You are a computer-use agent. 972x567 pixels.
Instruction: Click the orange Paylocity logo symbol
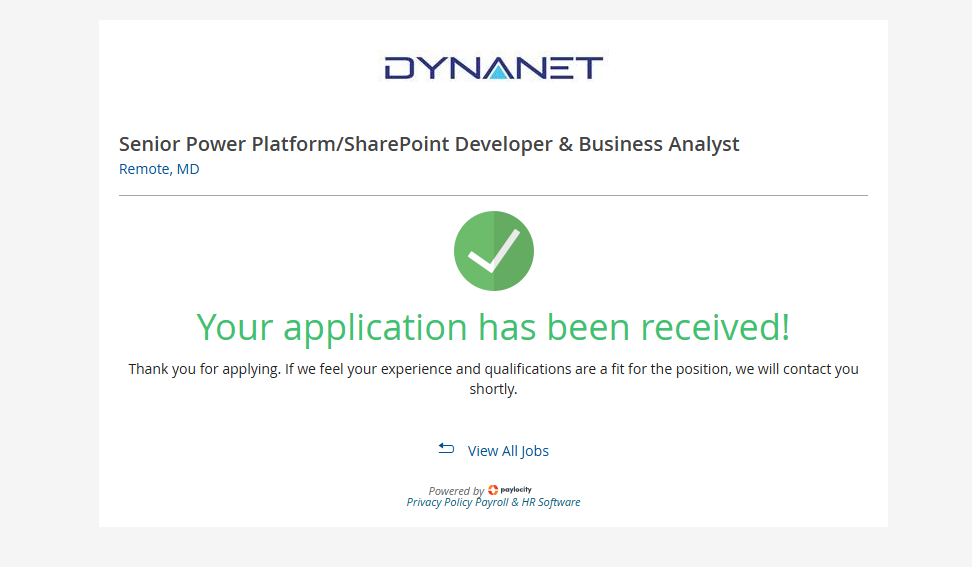pos(493,490)
